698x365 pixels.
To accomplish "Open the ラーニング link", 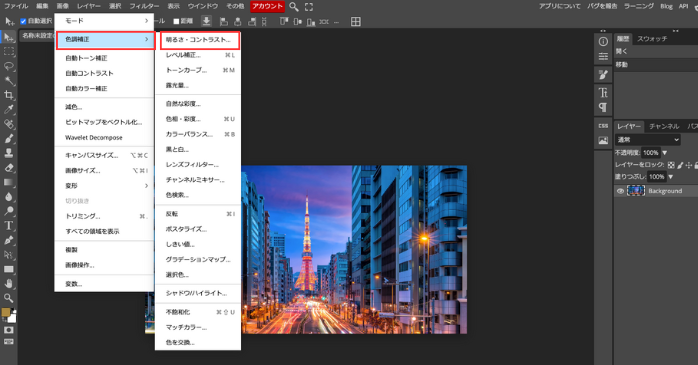I will tap(639, 6).
